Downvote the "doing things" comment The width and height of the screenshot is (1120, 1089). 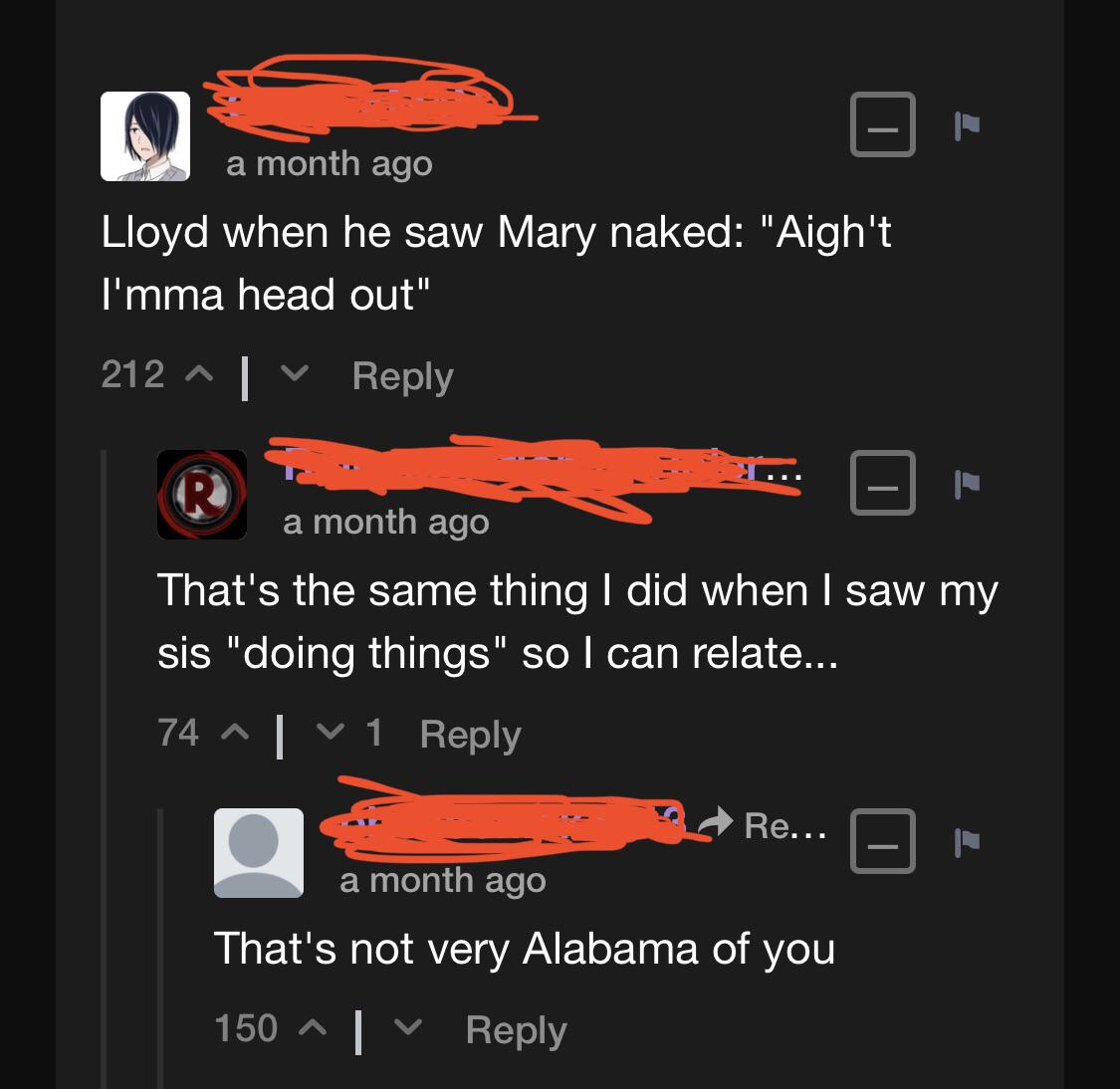pyautogui.click(x=328, y=734)
